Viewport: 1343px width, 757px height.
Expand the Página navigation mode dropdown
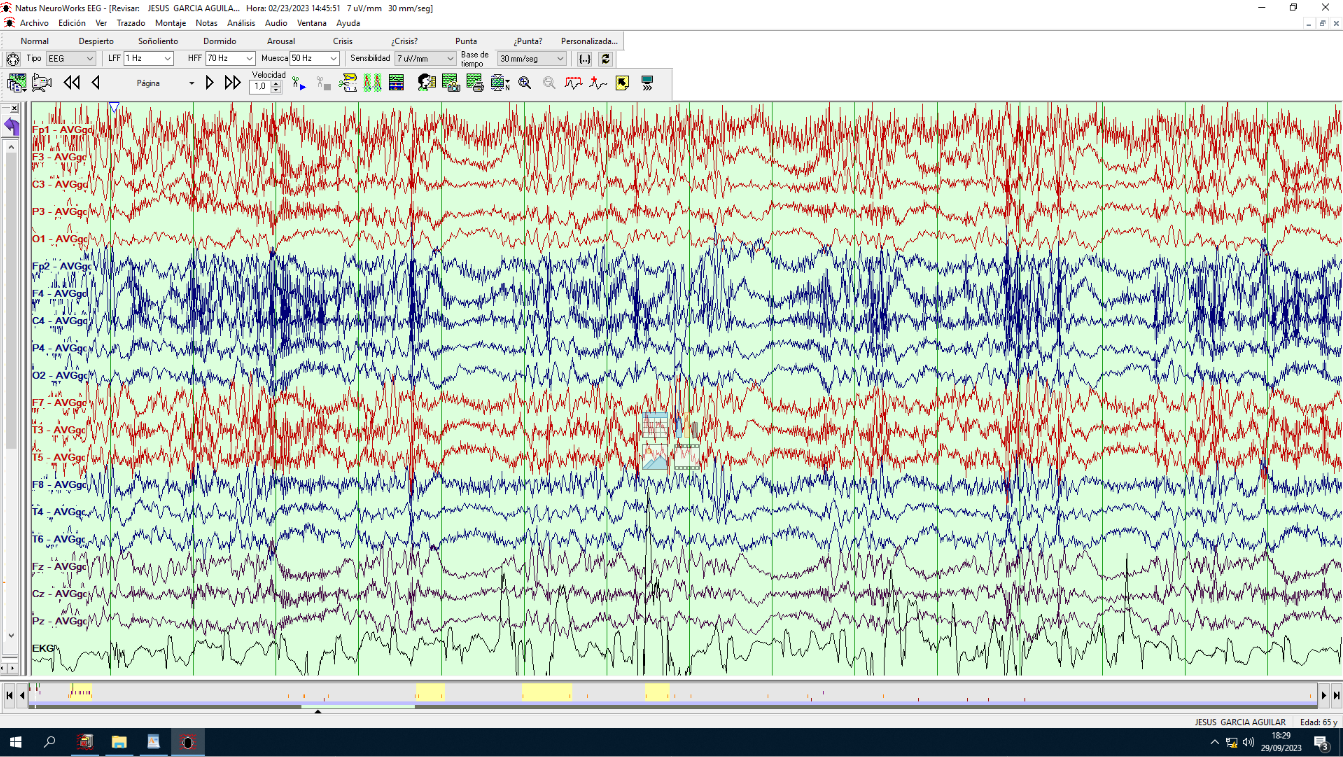192,84
